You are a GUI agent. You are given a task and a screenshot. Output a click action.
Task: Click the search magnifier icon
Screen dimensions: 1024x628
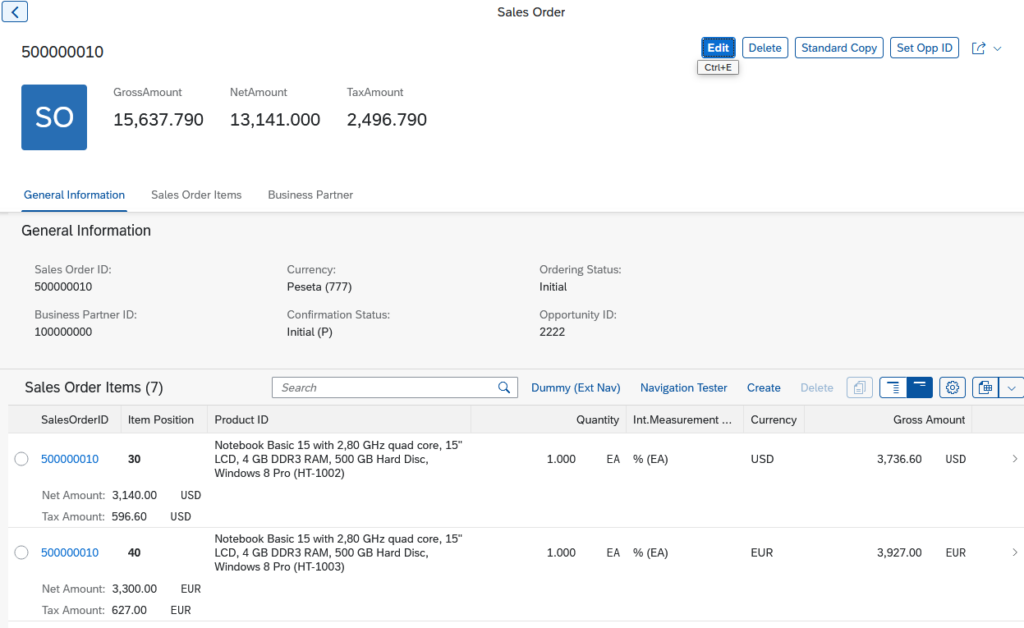[505, 388]
